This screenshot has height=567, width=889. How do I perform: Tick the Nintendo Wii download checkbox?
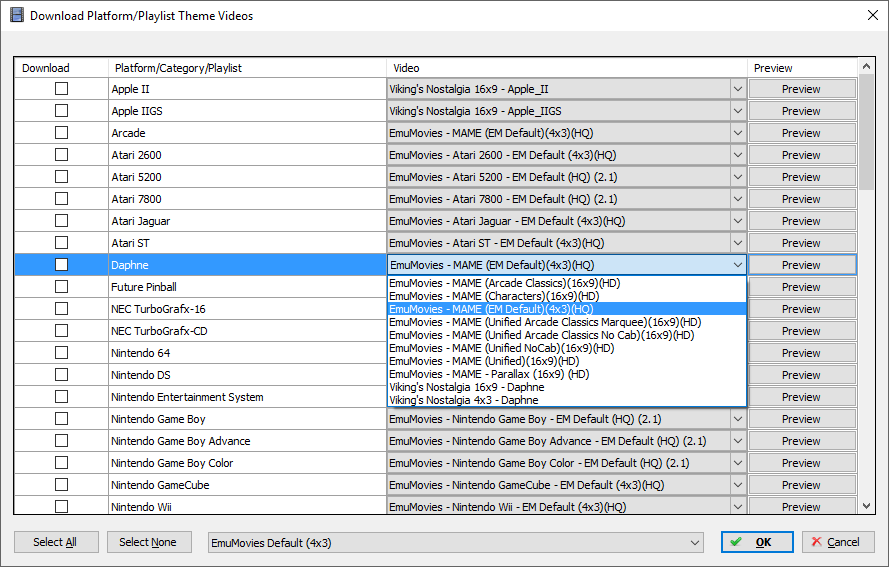point(61,506)
